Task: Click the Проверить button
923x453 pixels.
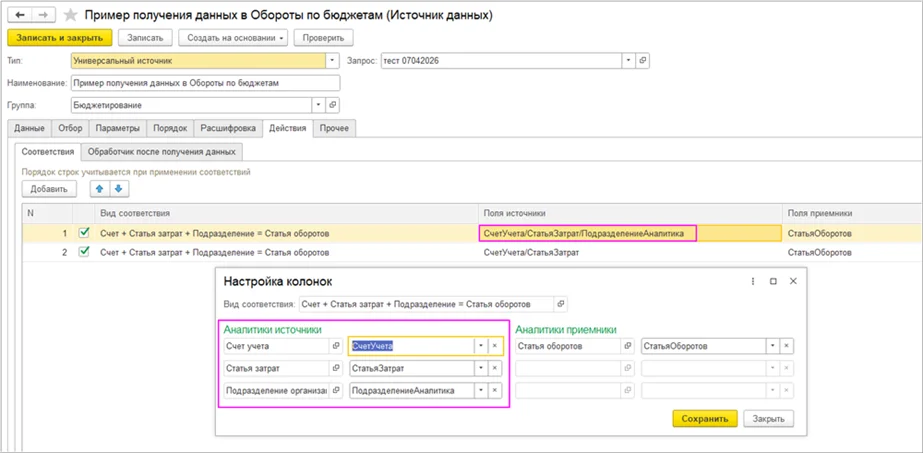Action: coord(323,38)
